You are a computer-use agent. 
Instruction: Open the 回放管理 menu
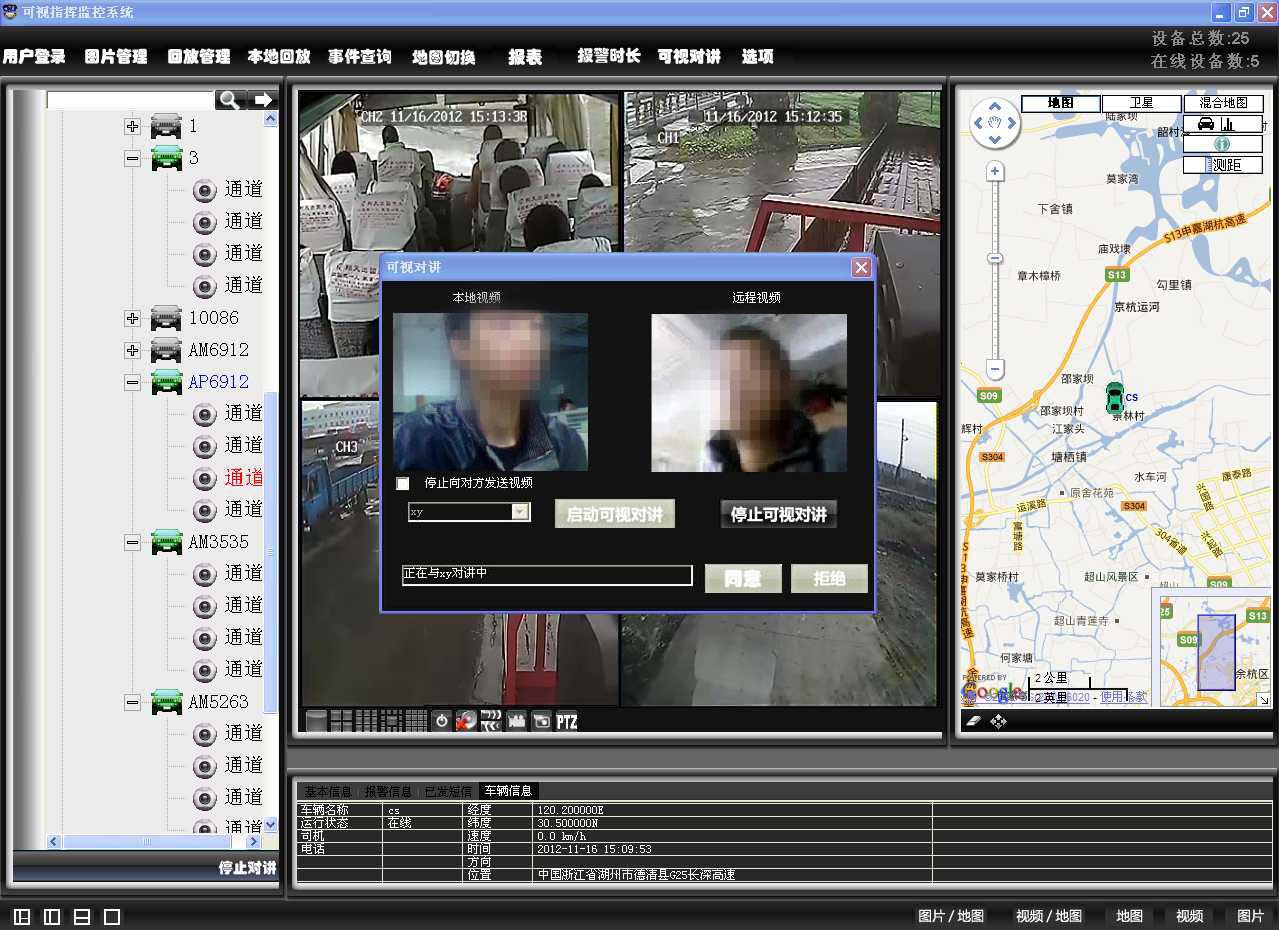coord(199,56)
